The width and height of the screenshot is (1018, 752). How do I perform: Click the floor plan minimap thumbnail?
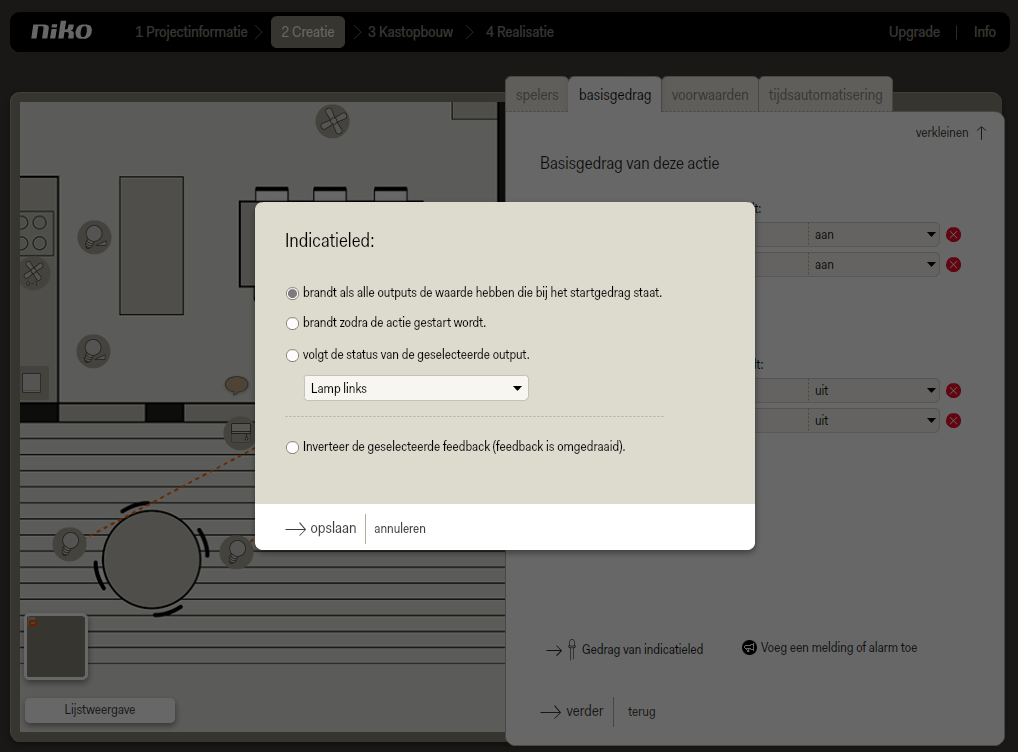pyautogui.click(x=56, y=647)
